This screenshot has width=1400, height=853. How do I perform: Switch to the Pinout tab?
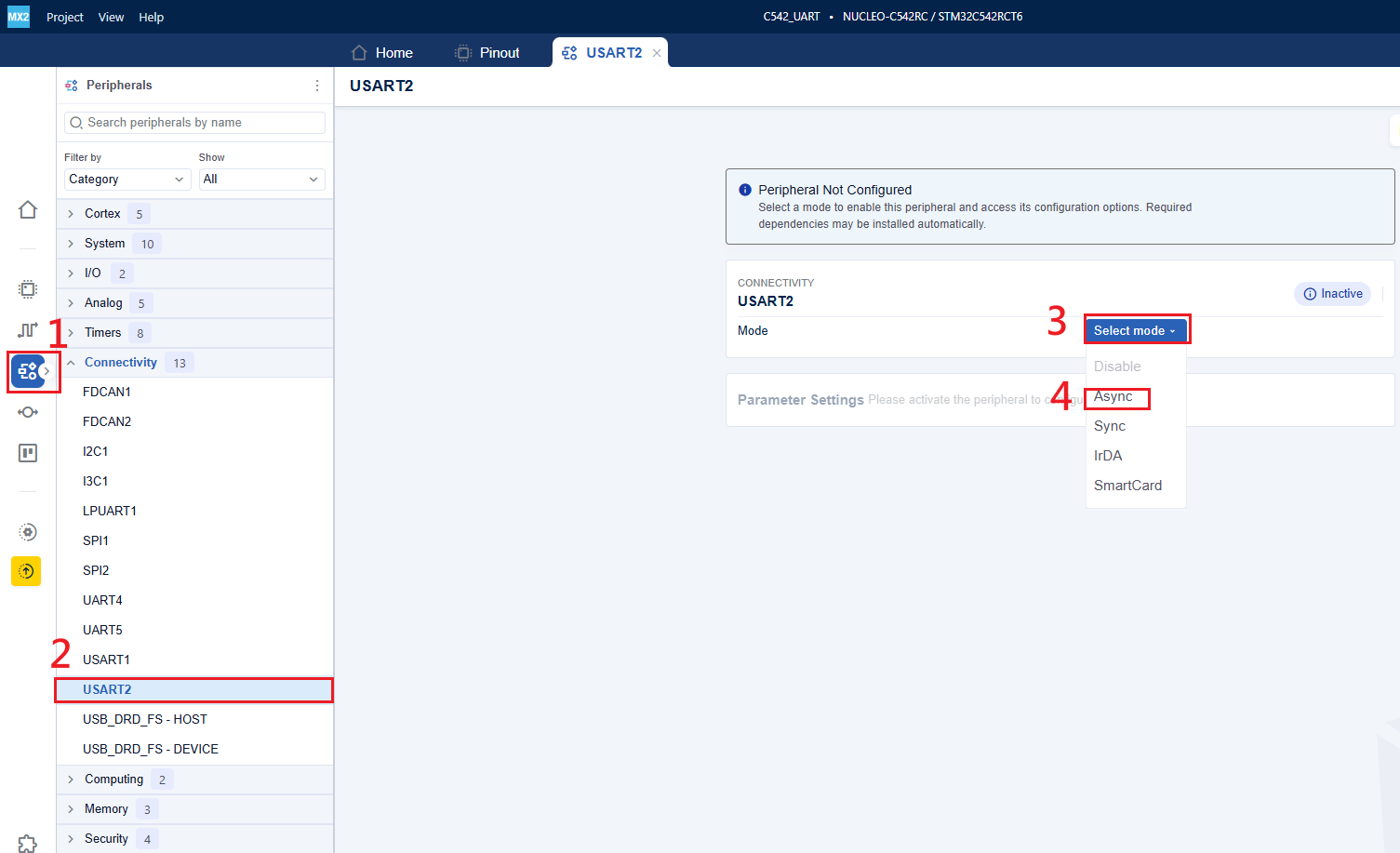tap(487, 53)
